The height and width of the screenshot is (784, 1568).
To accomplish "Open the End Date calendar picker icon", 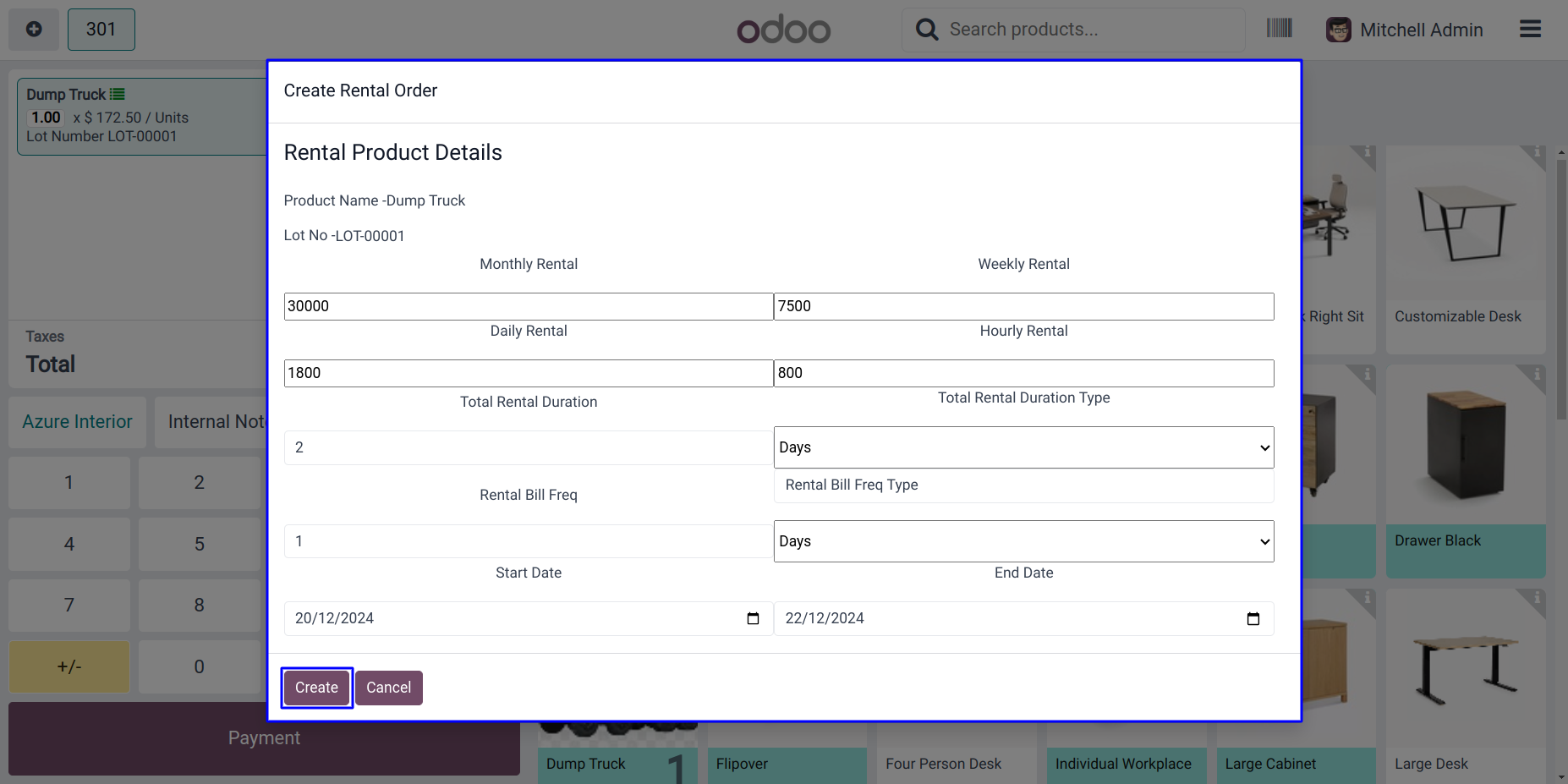I will 1253,619.
